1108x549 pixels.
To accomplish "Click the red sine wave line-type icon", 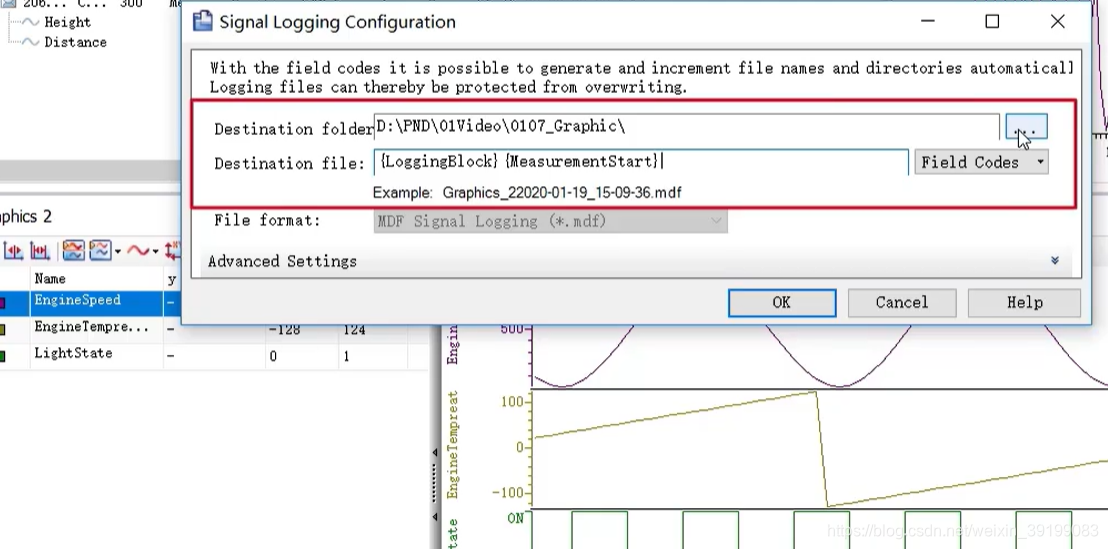I will [138, 250].
